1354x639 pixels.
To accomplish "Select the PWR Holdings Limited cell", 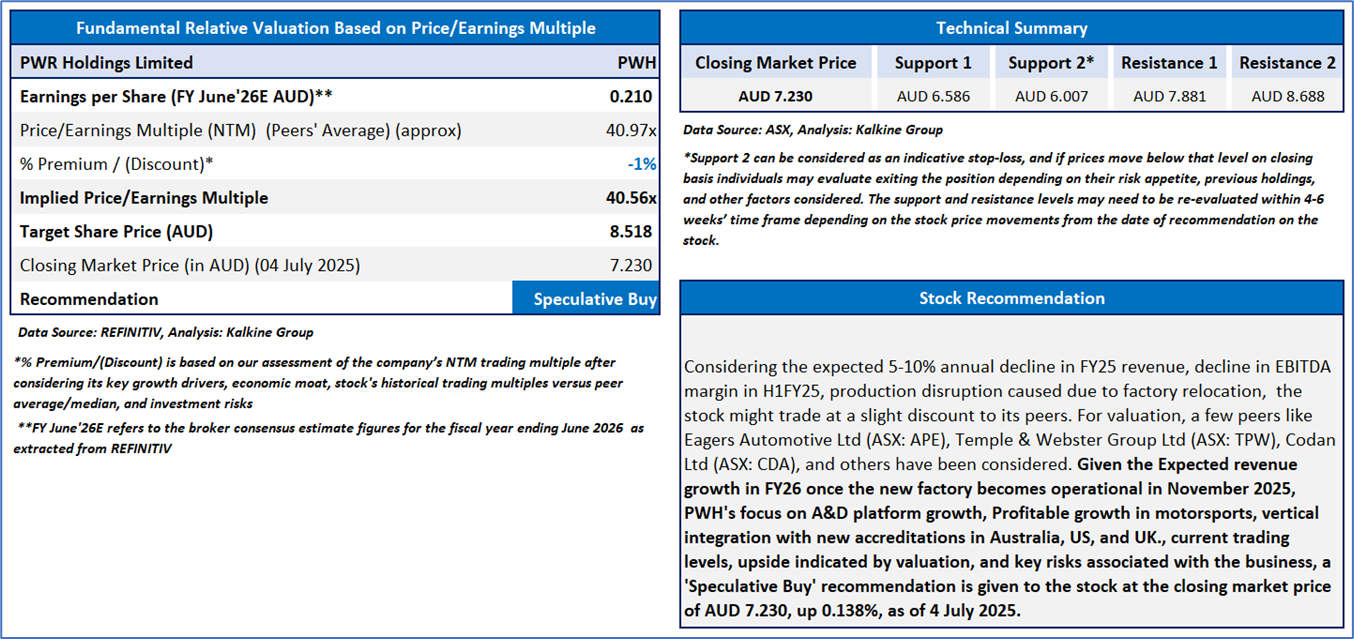I will click(107, 63).
